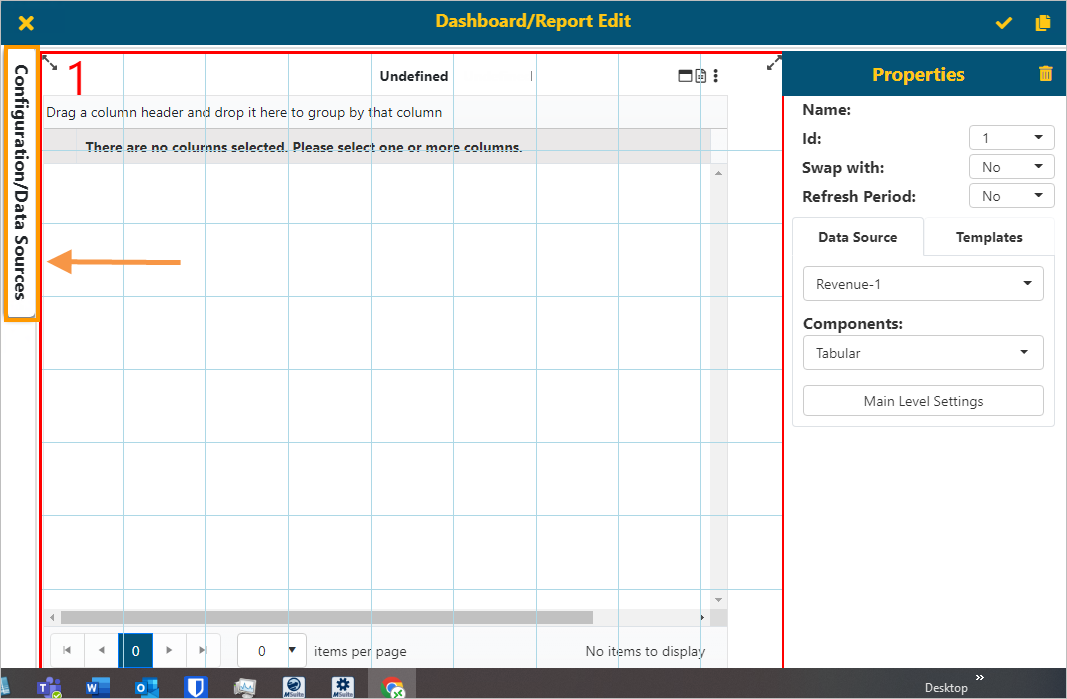Save changes with the checkmark icon
The height and width of the screenshot is (699, 1067).
tap(1003, 22)
